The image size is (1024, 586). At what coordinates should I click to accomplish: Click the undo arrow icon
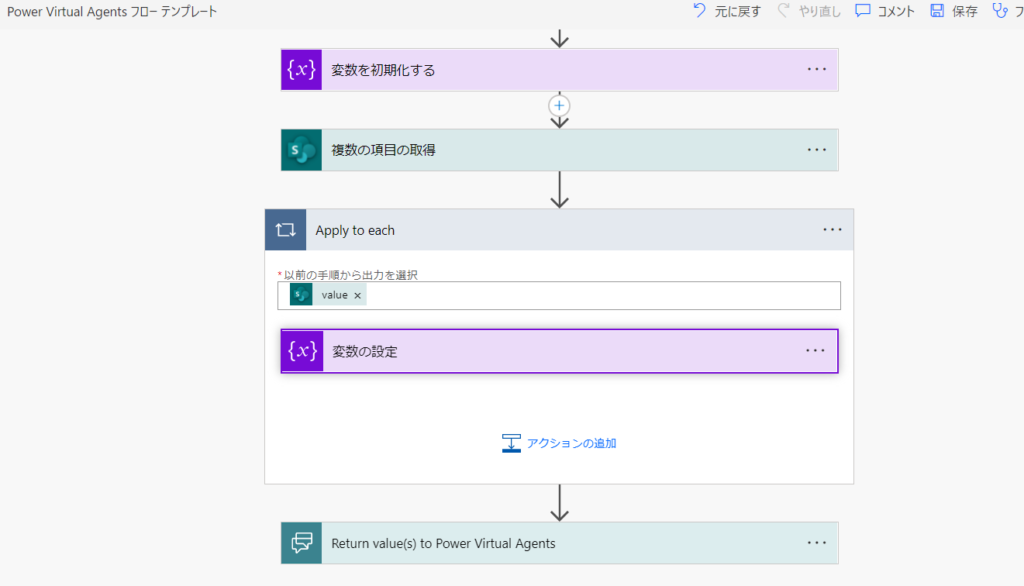coord(699,10)
